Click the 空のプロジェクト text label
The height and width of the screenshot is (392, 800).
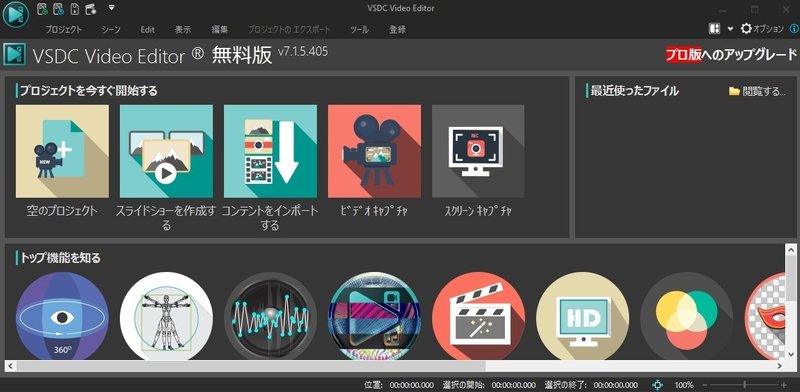pyautogui.click(x=62, y=211)
